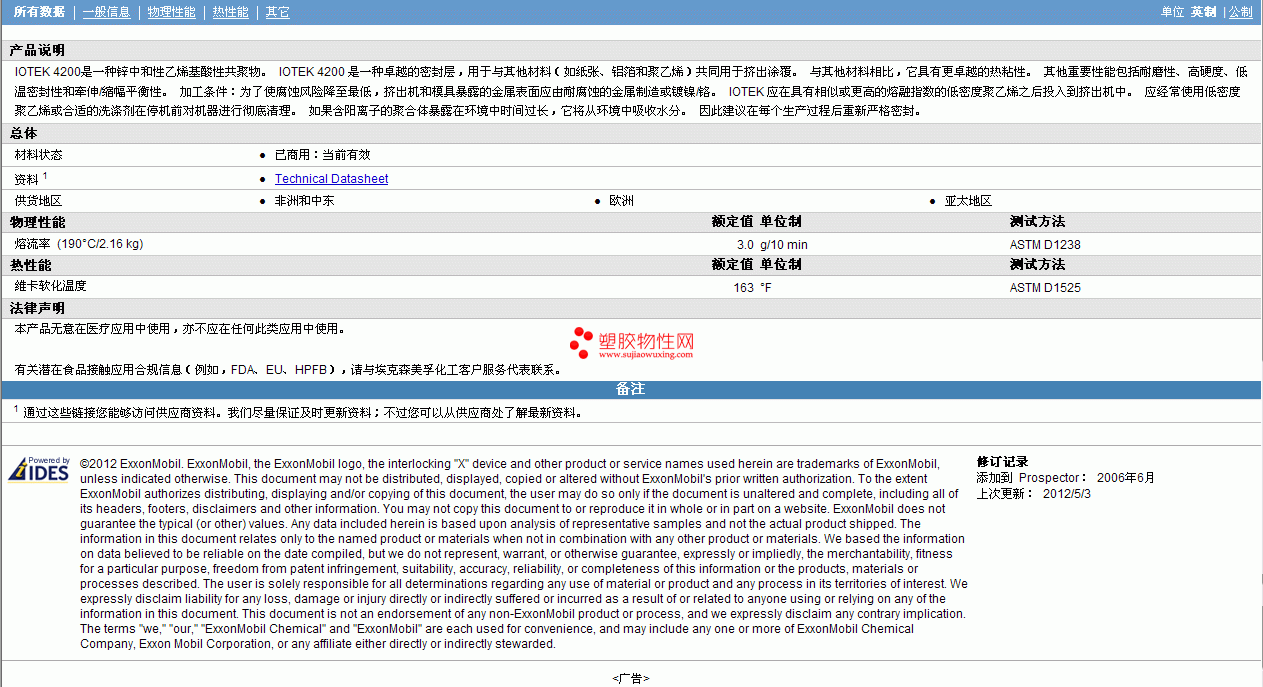
Task: Open the Technical Datasheet link
Action: click(331, 179)
